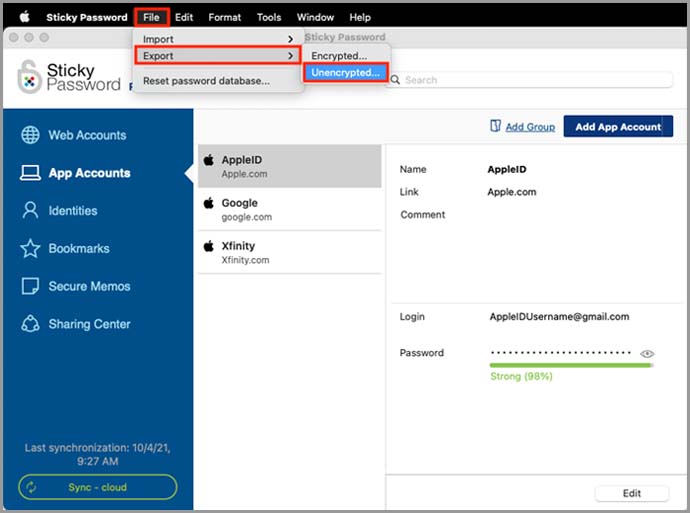Click the Add Group book icon

pos(495,126)
